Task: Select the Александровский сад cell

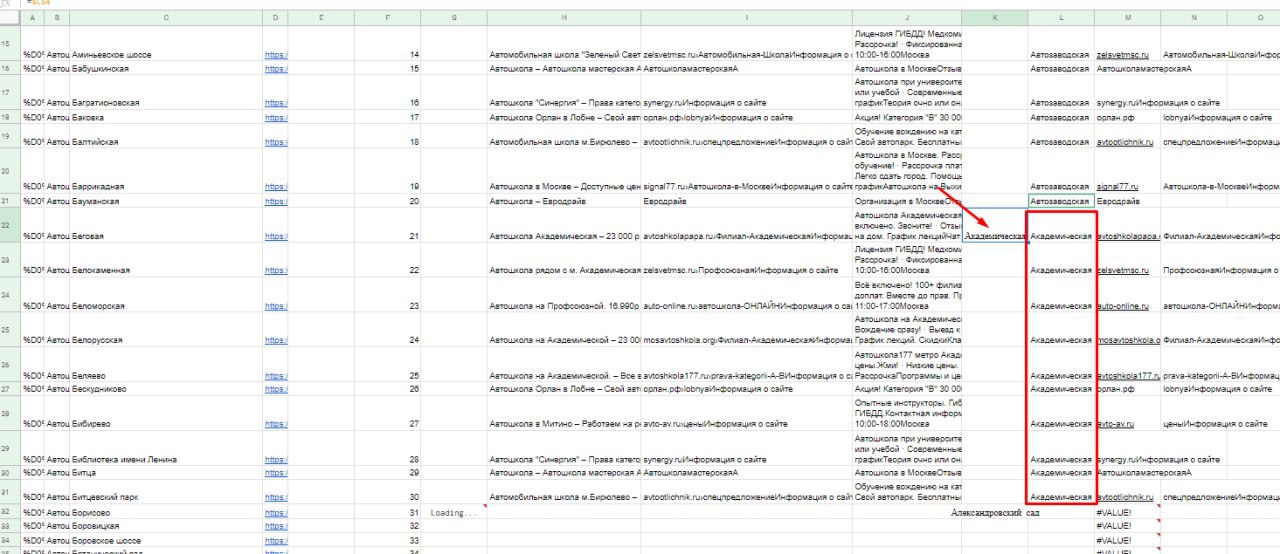Action: pyautogui.click(x=994, y=512)
